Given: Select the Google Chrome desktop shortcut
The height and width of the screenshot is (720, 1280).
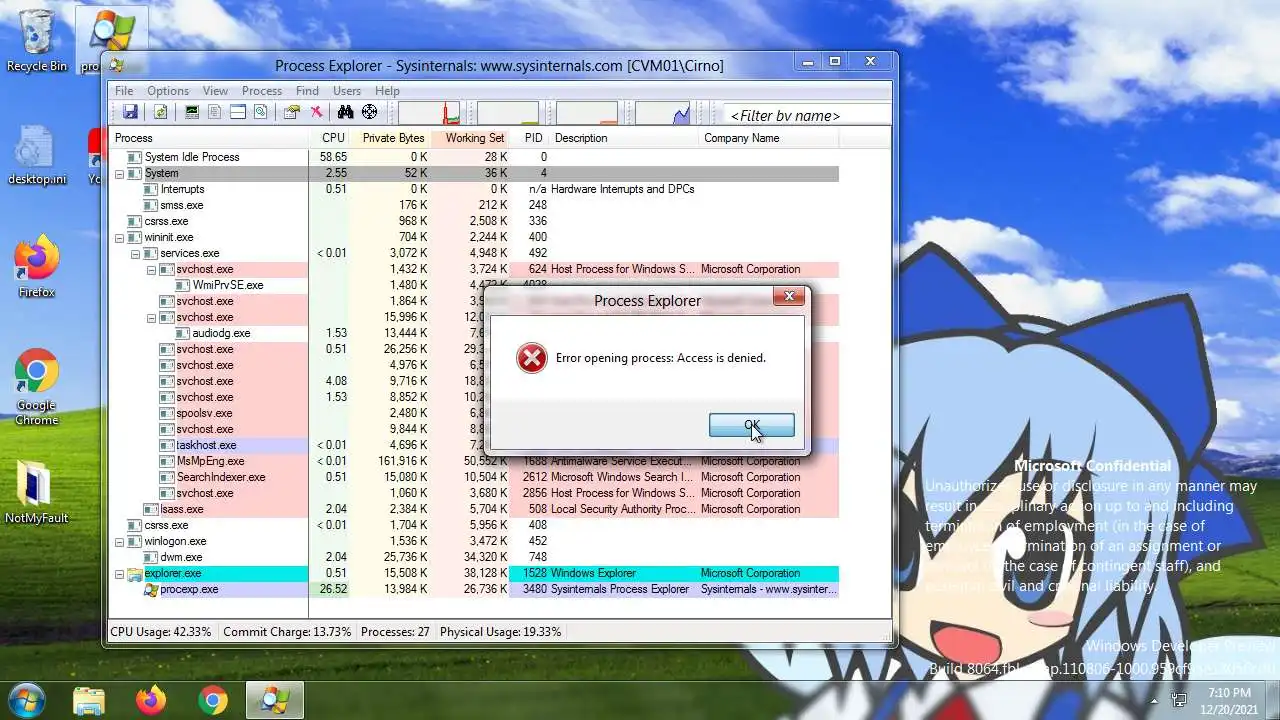Looking at the screenshot, I should (37, 387).
